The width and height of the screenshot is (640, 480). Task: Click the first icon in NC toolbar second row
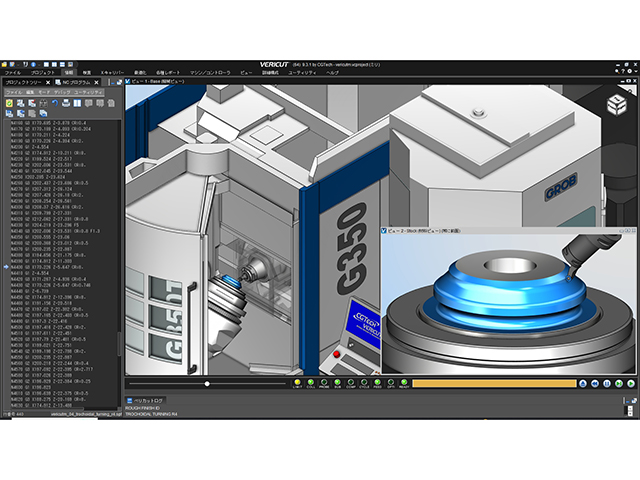point(9,113)
